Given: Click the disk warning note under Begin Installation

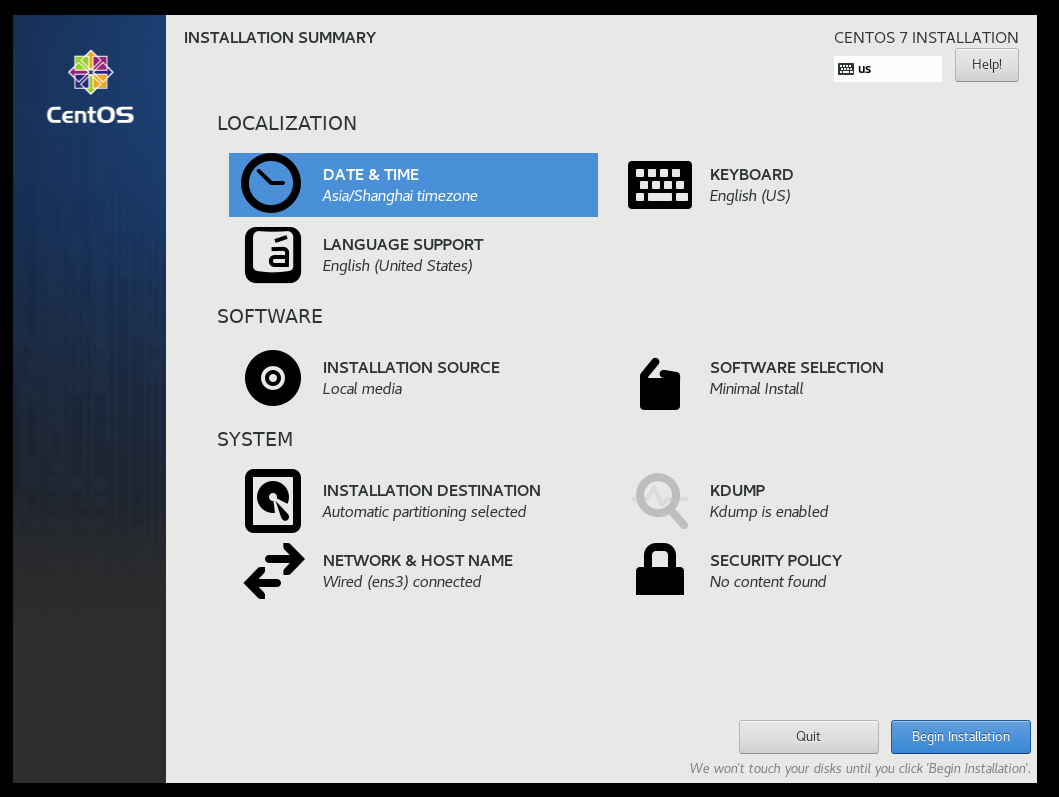Looking at the screenshot, I should click(x=860, y=769).
